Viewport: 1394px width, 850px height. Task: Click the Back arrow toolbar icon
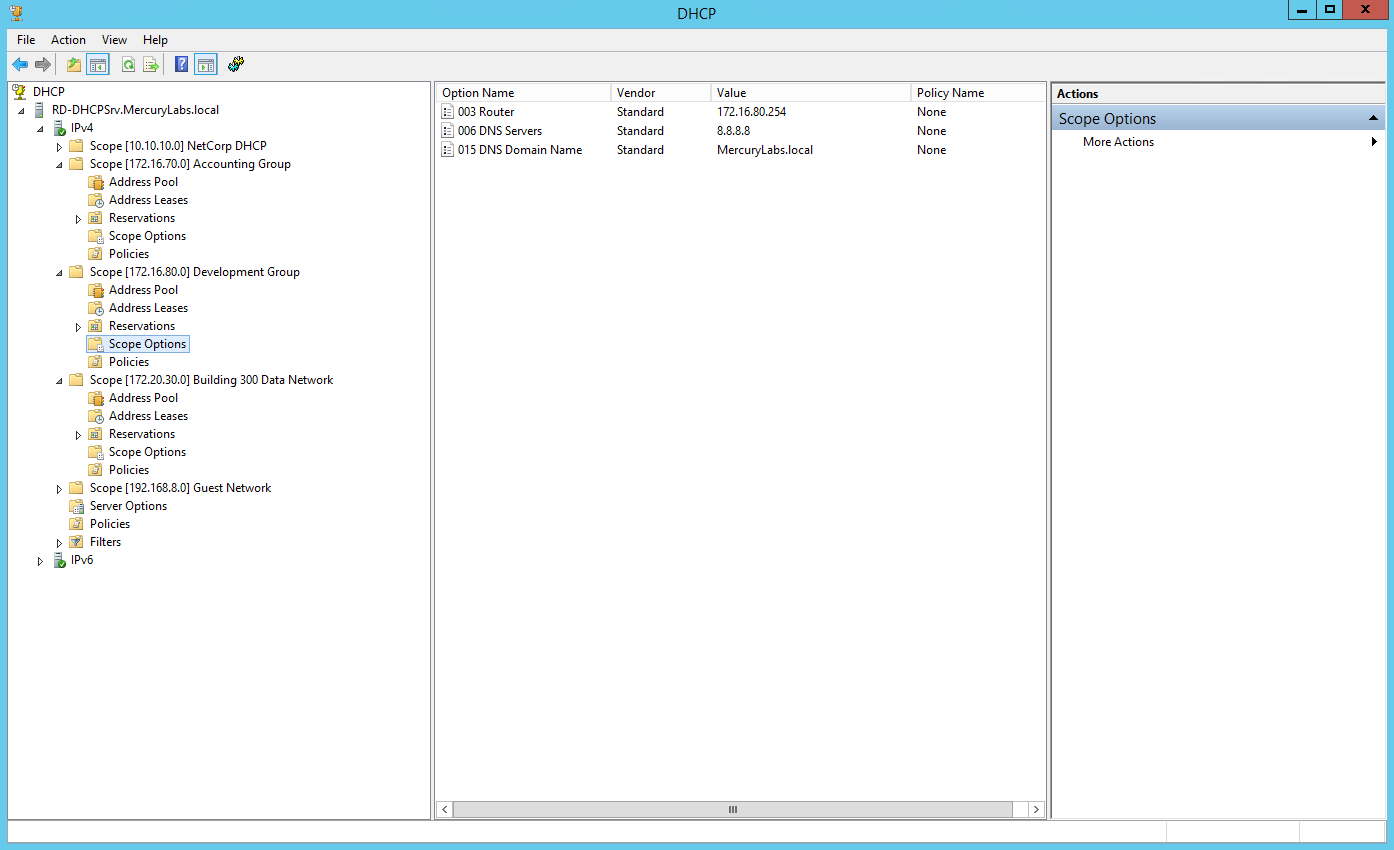coord(20,65)
